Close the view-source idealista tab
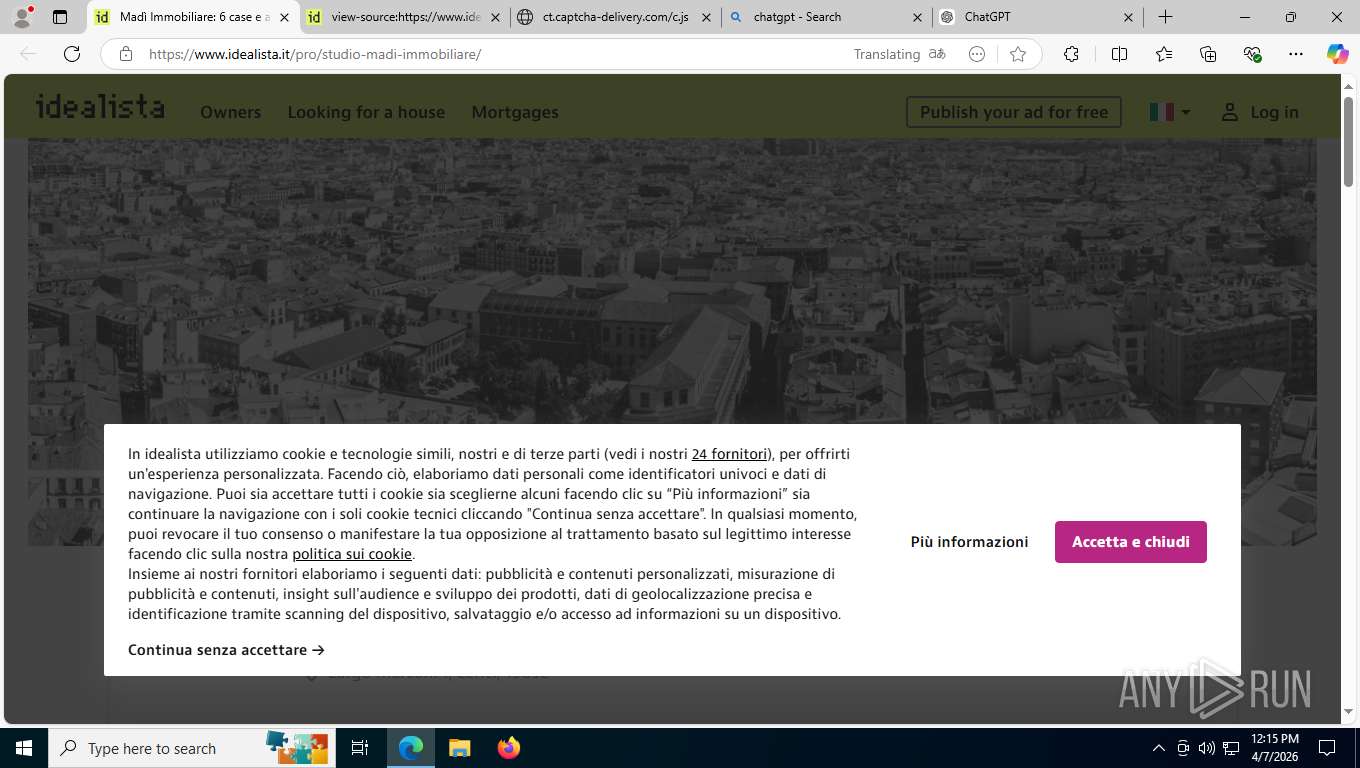The width and height of the screenshot is (1360, 768). [495, 17]
